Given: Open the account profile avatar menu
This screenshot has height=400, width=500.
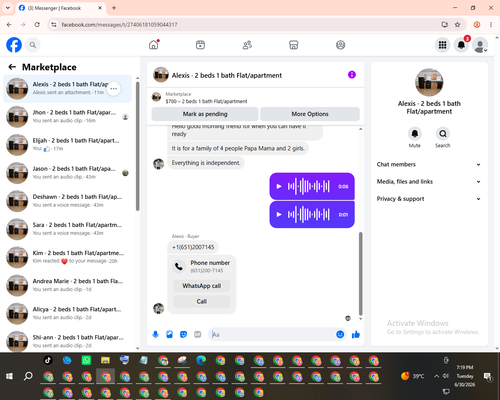Looking at the screenshot, I should 480,45.
